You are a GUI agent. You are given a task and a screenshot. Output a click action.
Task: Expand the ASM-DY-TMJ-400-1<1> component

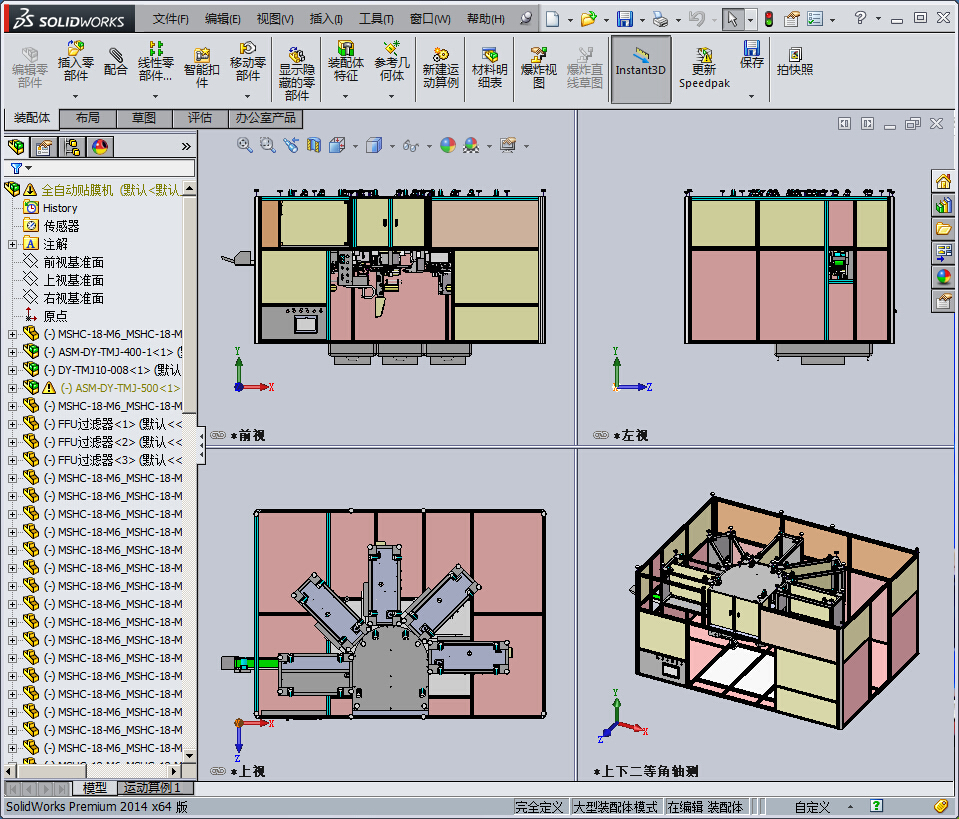(x=12, y=352)
